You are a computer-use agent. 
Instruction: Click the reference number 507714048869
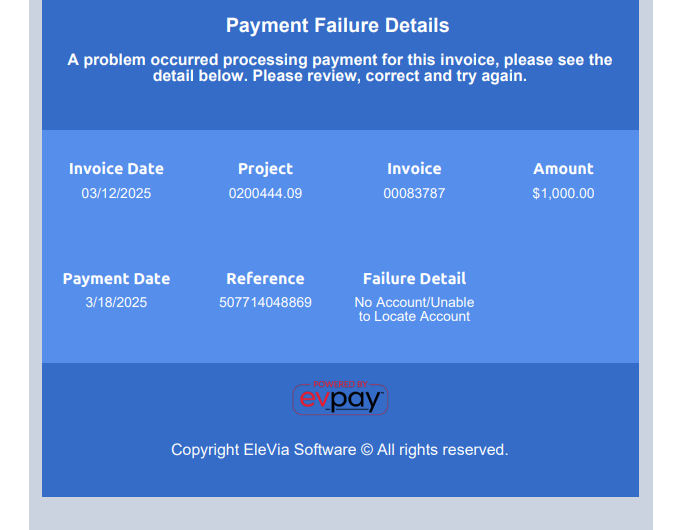tap(265, 302)
